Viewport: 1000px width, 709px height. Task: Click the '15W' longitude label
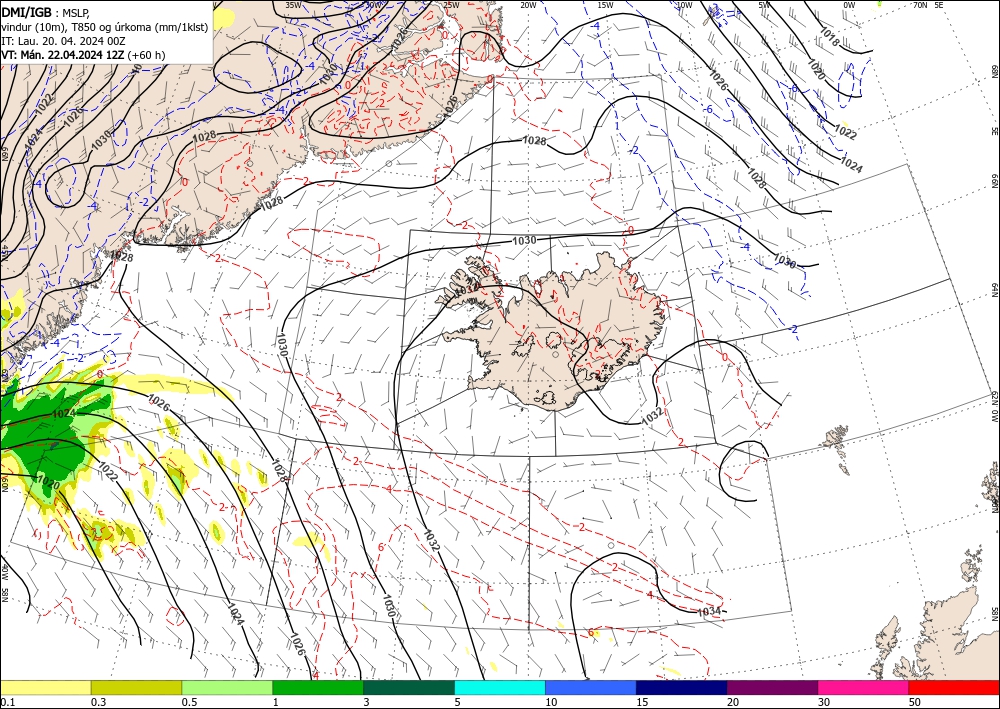pos(605,5)
